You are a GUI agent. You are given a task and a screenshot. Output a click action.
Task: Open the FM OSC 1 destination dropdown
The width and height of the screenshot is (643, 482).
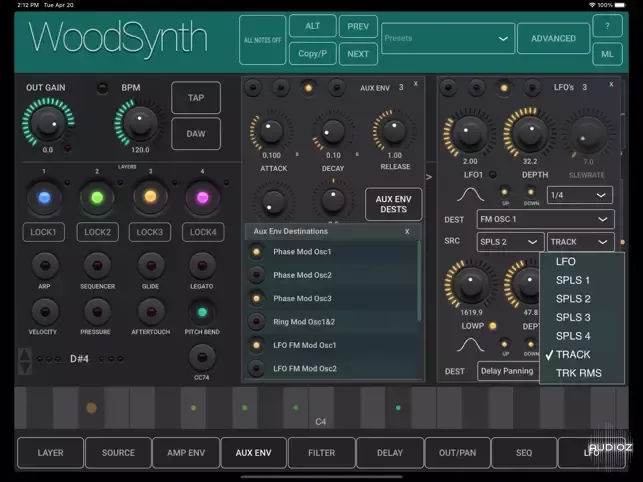545,219
